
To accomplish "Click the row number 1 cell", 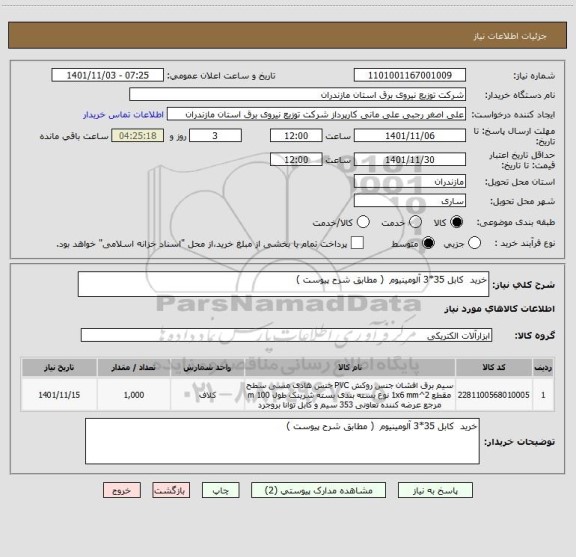I will point(543,395).
